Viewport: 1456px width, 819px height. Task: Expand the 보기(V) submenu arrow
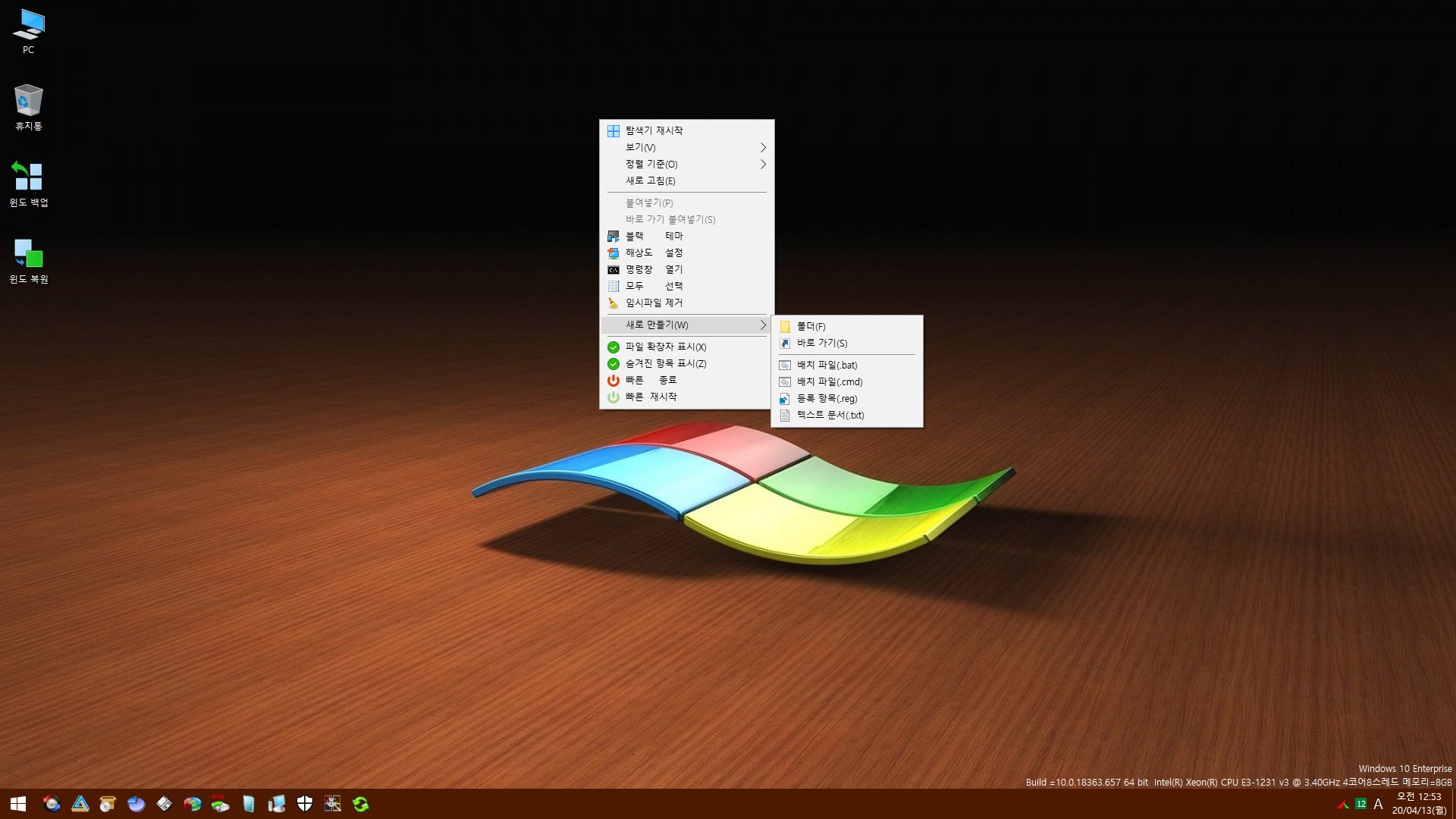coord(763,147)
